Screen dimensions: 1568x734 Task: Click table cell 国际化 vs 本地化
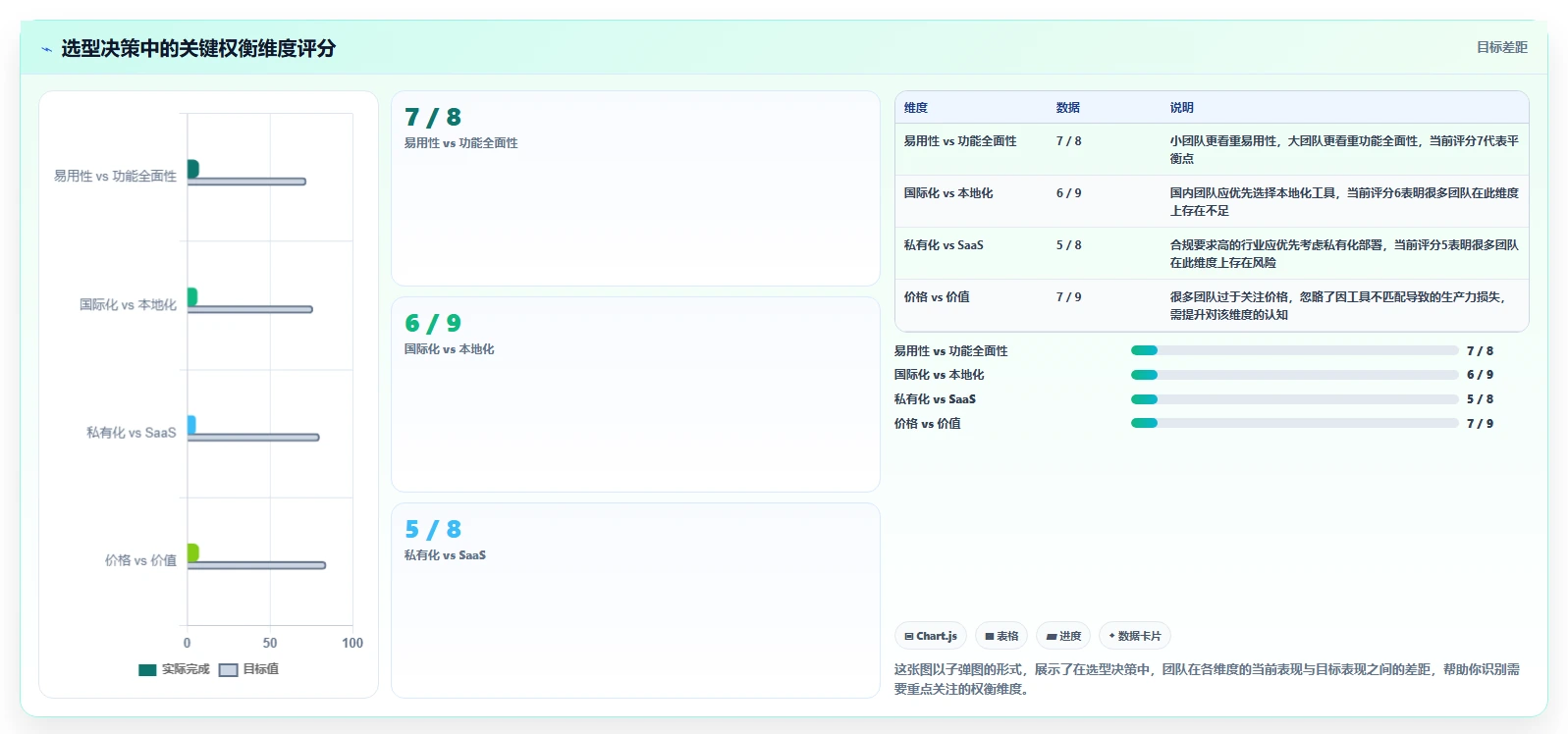[948, 193]
